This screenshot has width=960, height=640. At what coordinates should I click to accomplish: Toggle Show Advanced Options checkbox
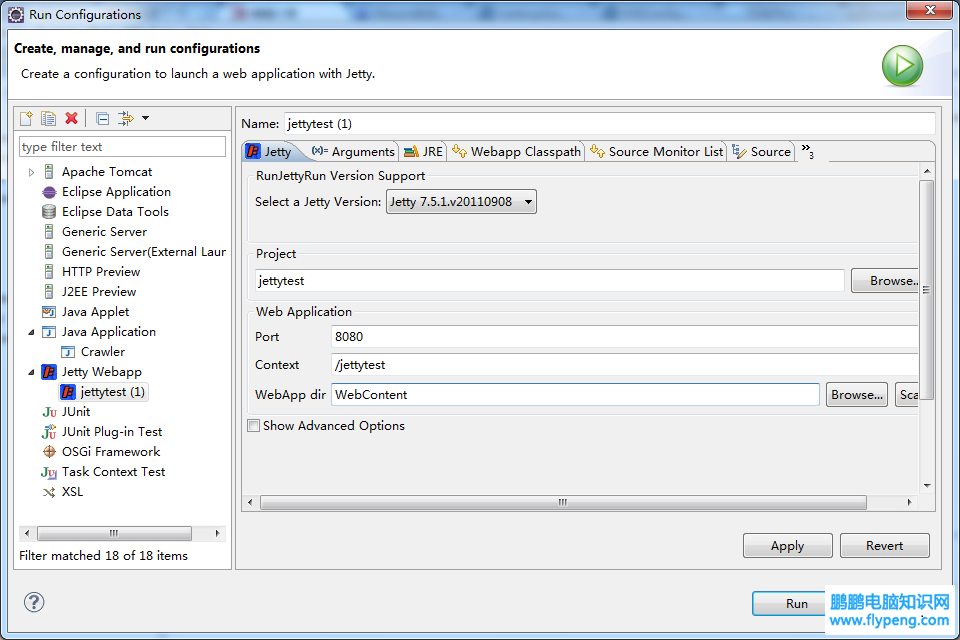(x=253, y=426)
